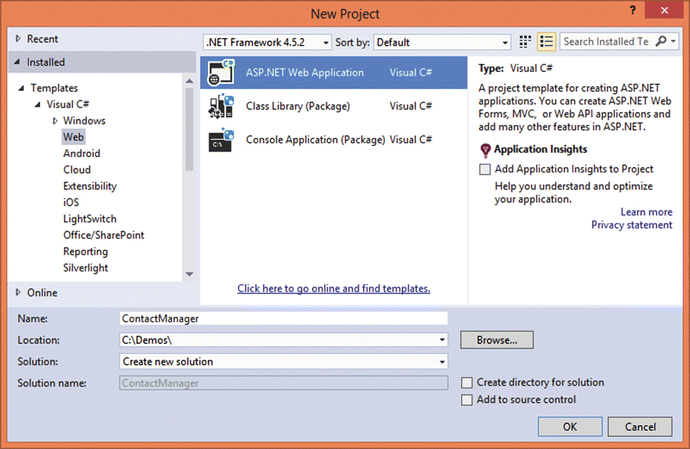Click the 'Class Library (Package)' template name
This screenshot has height=449, width=690.
[298, 106]
